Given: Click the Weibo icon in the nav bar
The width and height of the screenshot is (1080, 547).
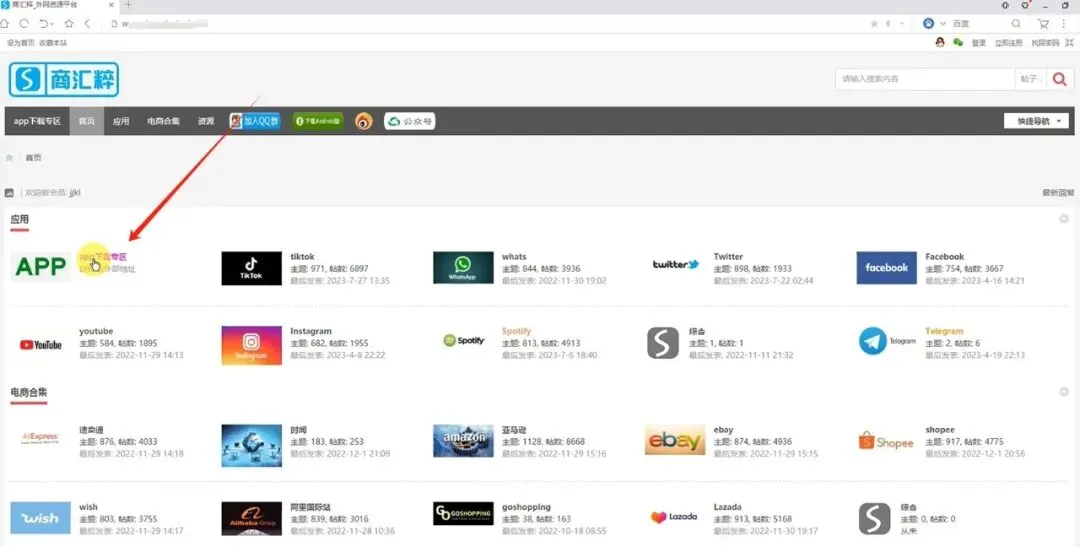Looking at the screenshot, I should coord(364,121).
